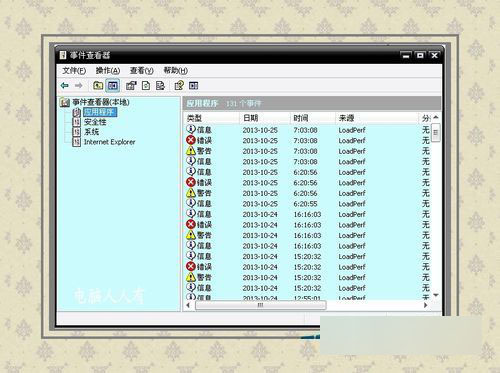500x373 pixels.
Task: Open the 操作(A) menu
Action: coord(108,71)
